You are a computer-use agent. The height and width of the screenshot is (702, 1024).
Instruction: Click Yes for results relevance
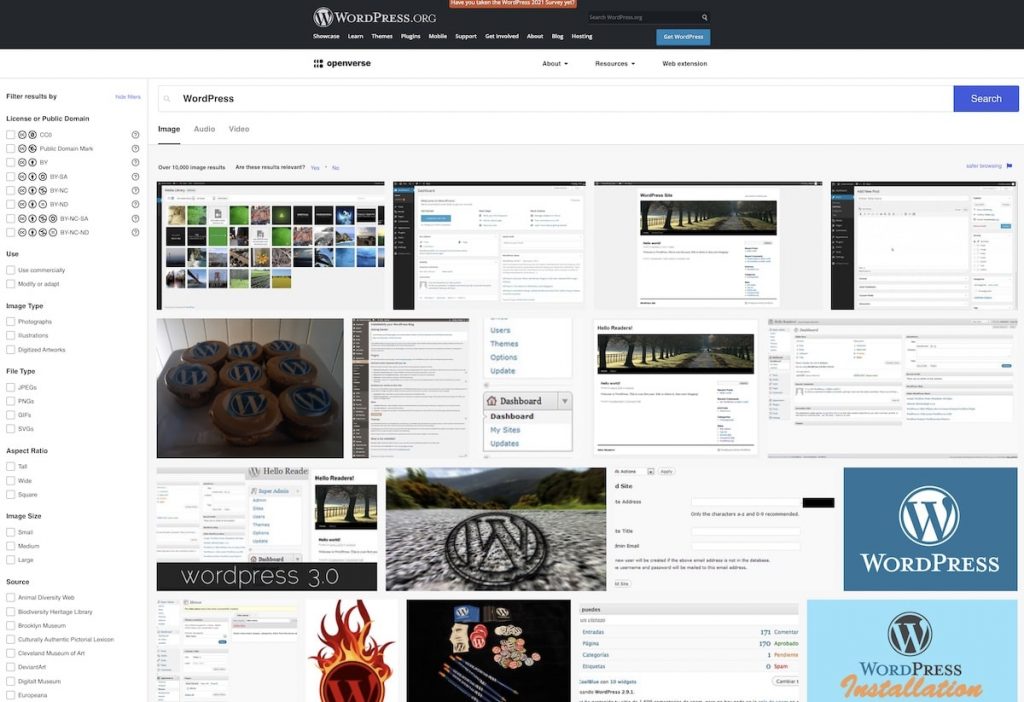coord(315,168)
